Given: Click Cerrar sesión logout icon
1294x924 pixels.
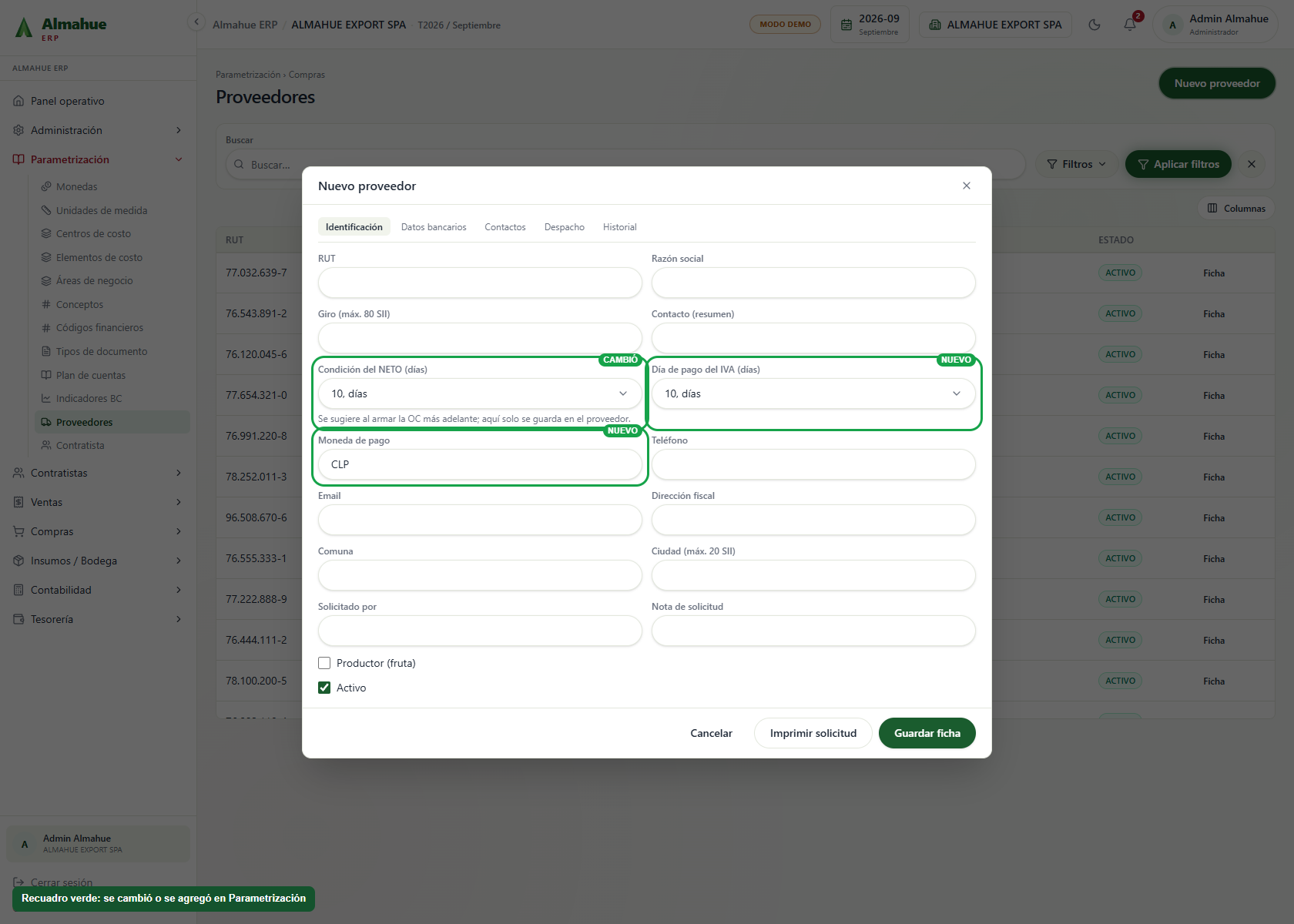Looking at the screenshot, I should [19, 882].
